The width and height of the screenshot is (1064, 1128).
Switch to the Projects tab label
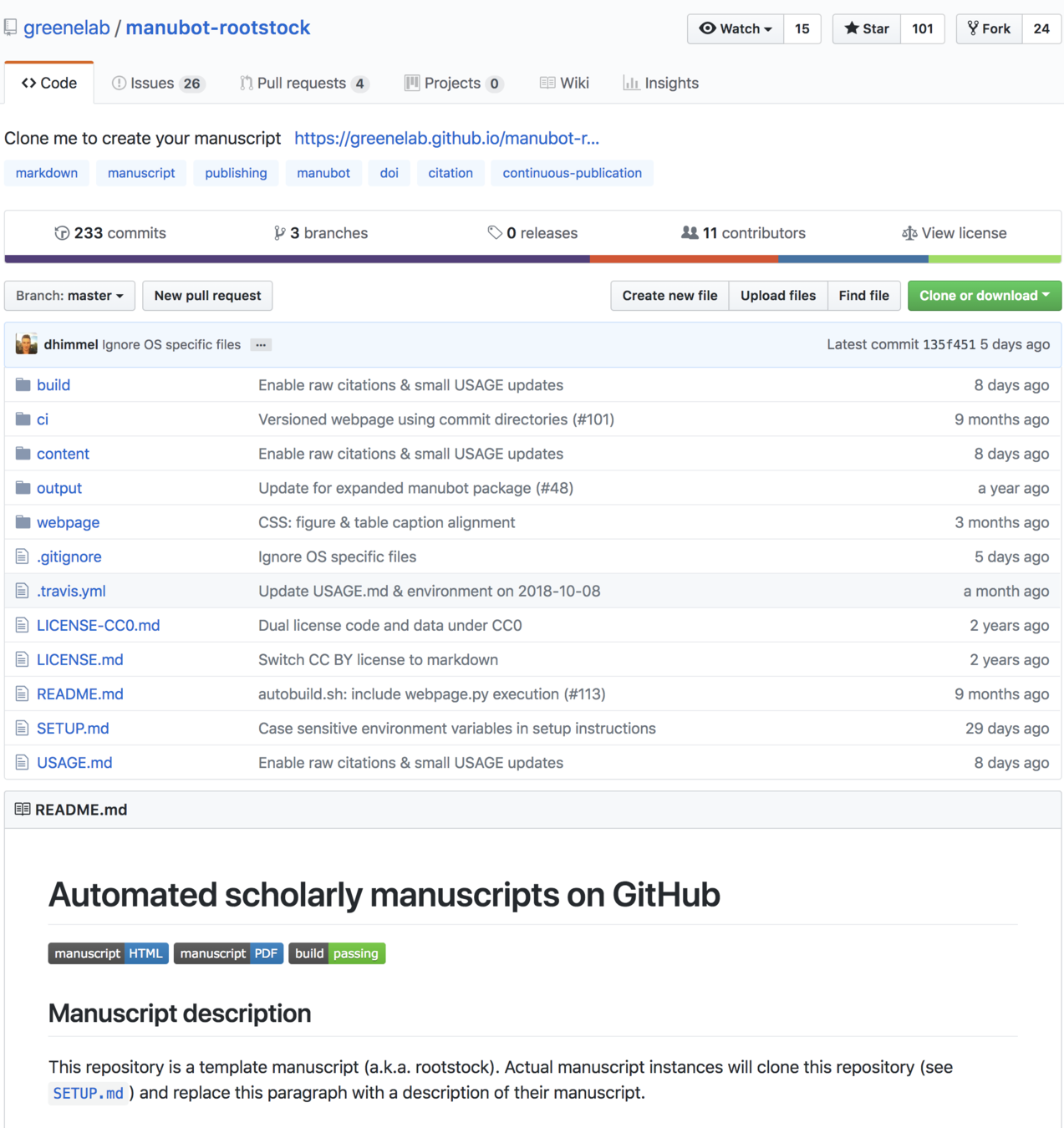(452, 83)
